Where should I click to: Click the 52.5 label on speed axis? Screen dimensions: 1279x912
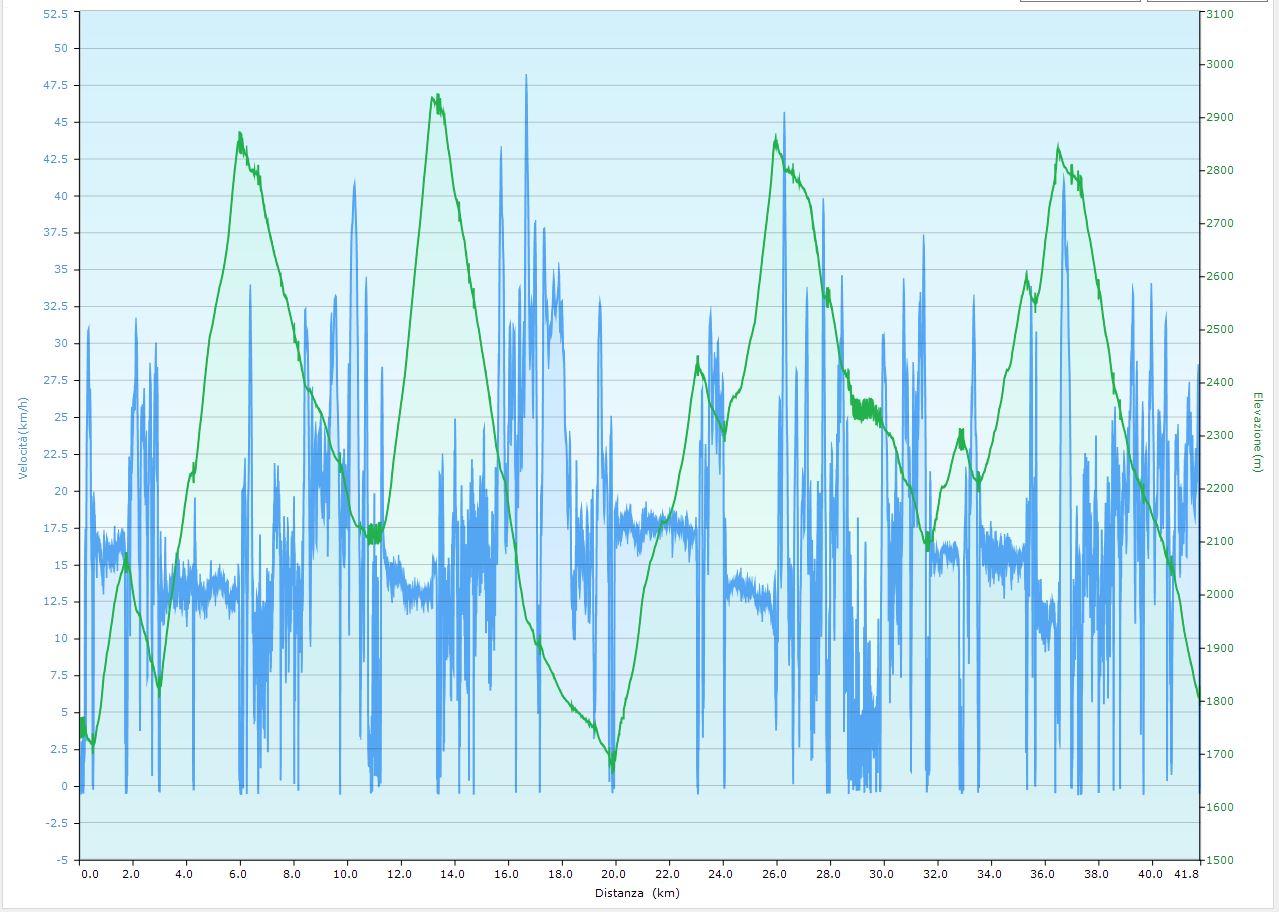[x=56, y=14]
